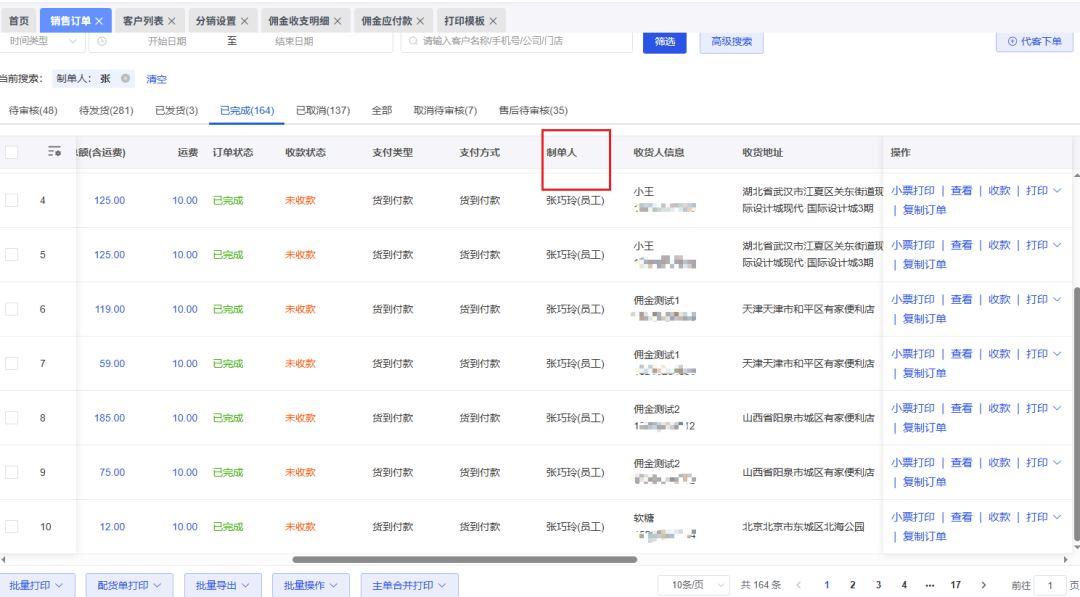This screenshot has height=597, width=1080.
Task: Select the 已取消(137) status tab
Action: (323, 110)
